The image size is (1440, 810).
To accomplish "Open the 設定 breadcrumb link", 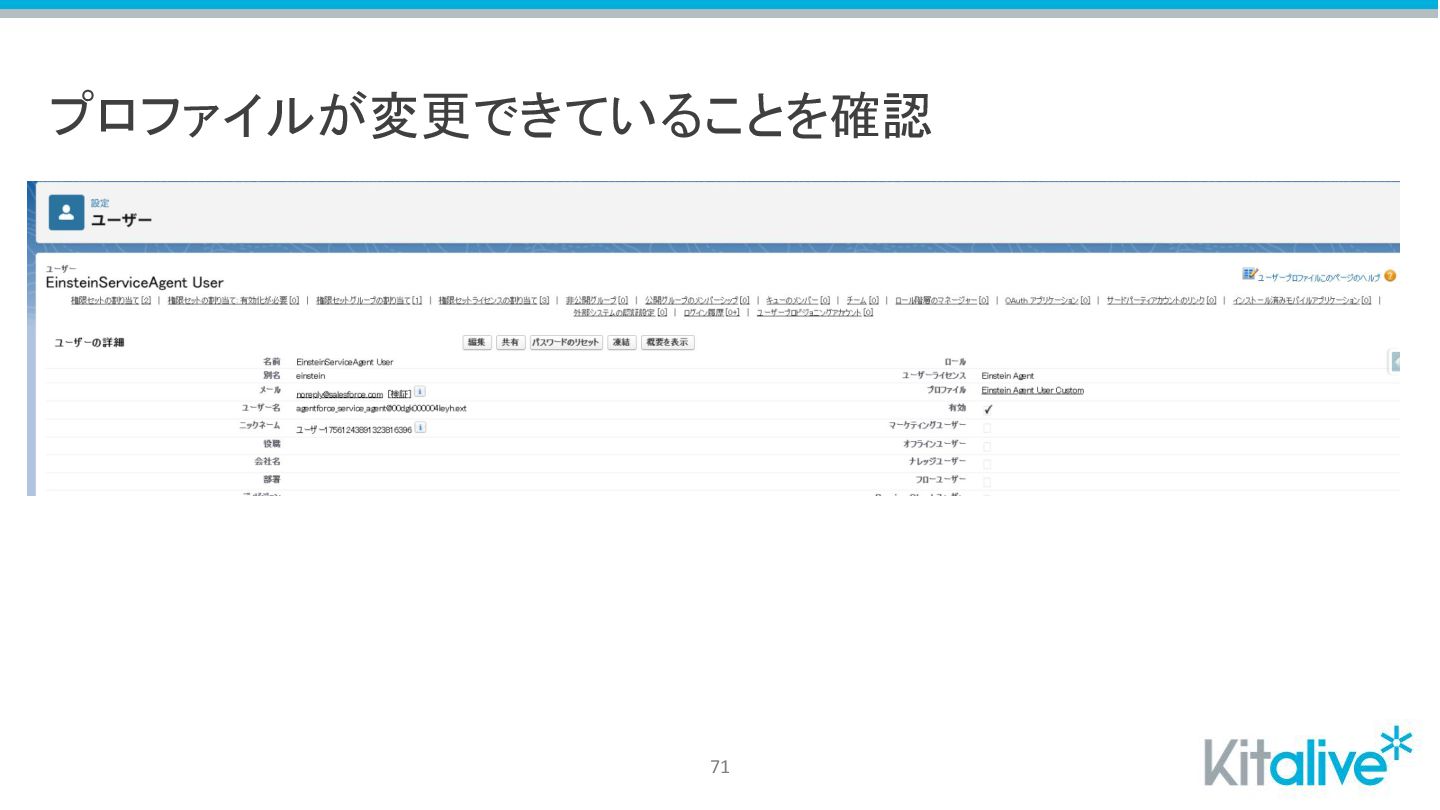I will (x=100, y=203).
